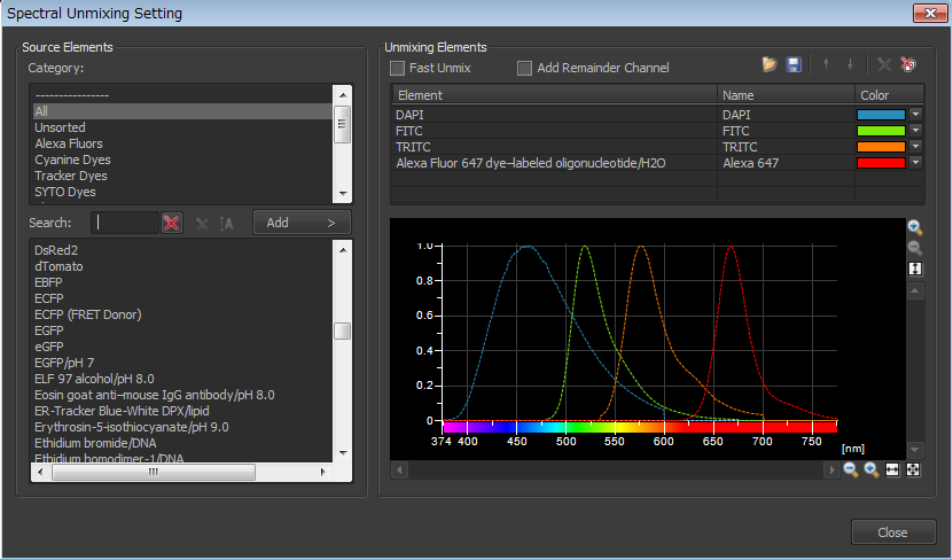Click the source list horizontal scrollbar thumb
This screenshot has width=952, height=560.
(x=154, y=472)
